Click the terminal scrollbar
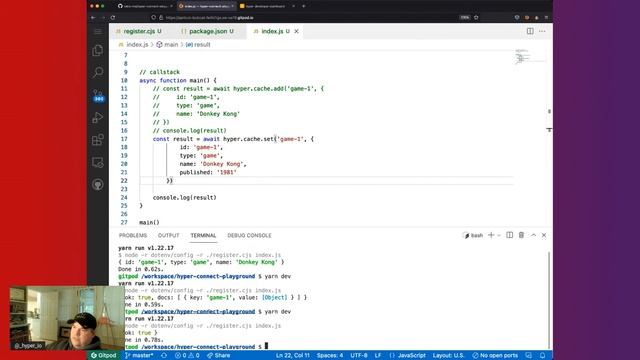 [x=549, y=300]
